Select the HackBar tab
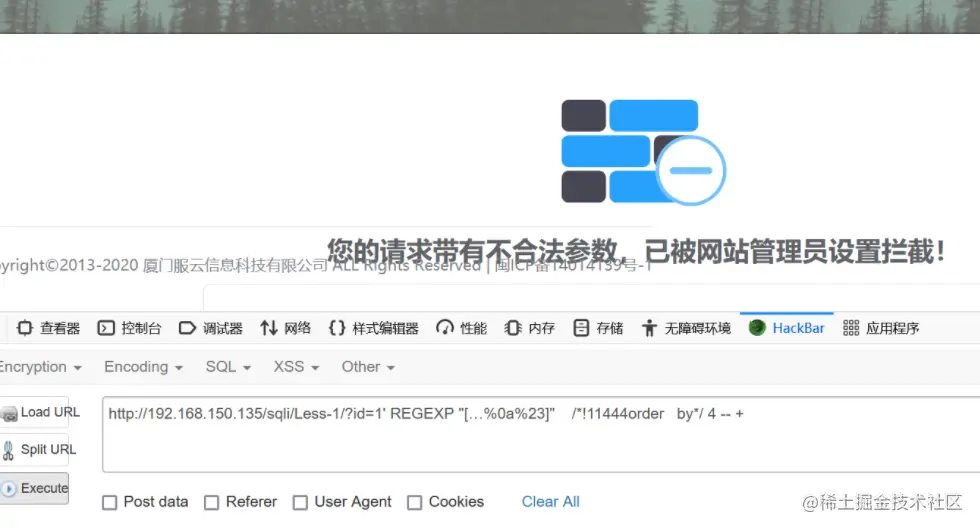This screenshot has width=980, height=530. tap(787, 328)
